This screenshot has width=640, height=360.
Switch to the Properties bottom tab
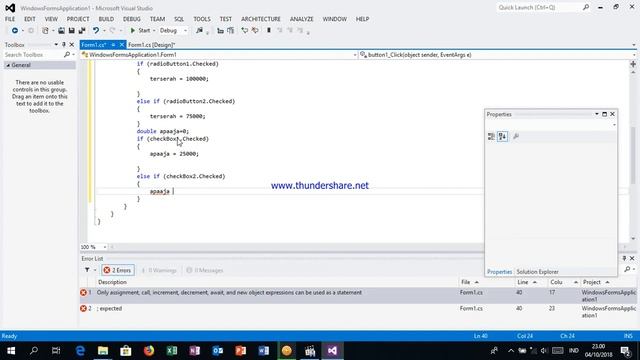click(499, 272)
